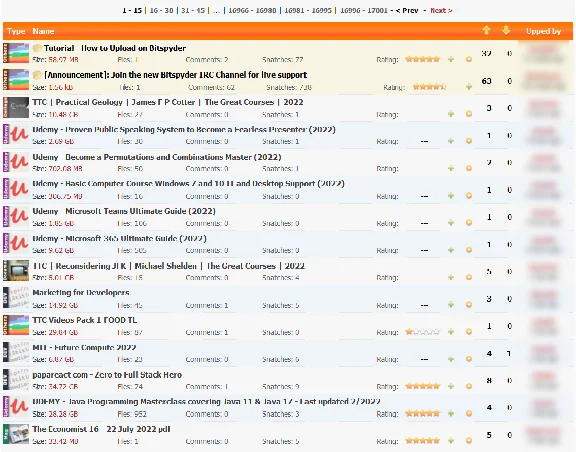This screenshot has width=576, height=452.
Task: Click Udemy category icon of Public Speaking row
Action: click(x=16, y=134)
